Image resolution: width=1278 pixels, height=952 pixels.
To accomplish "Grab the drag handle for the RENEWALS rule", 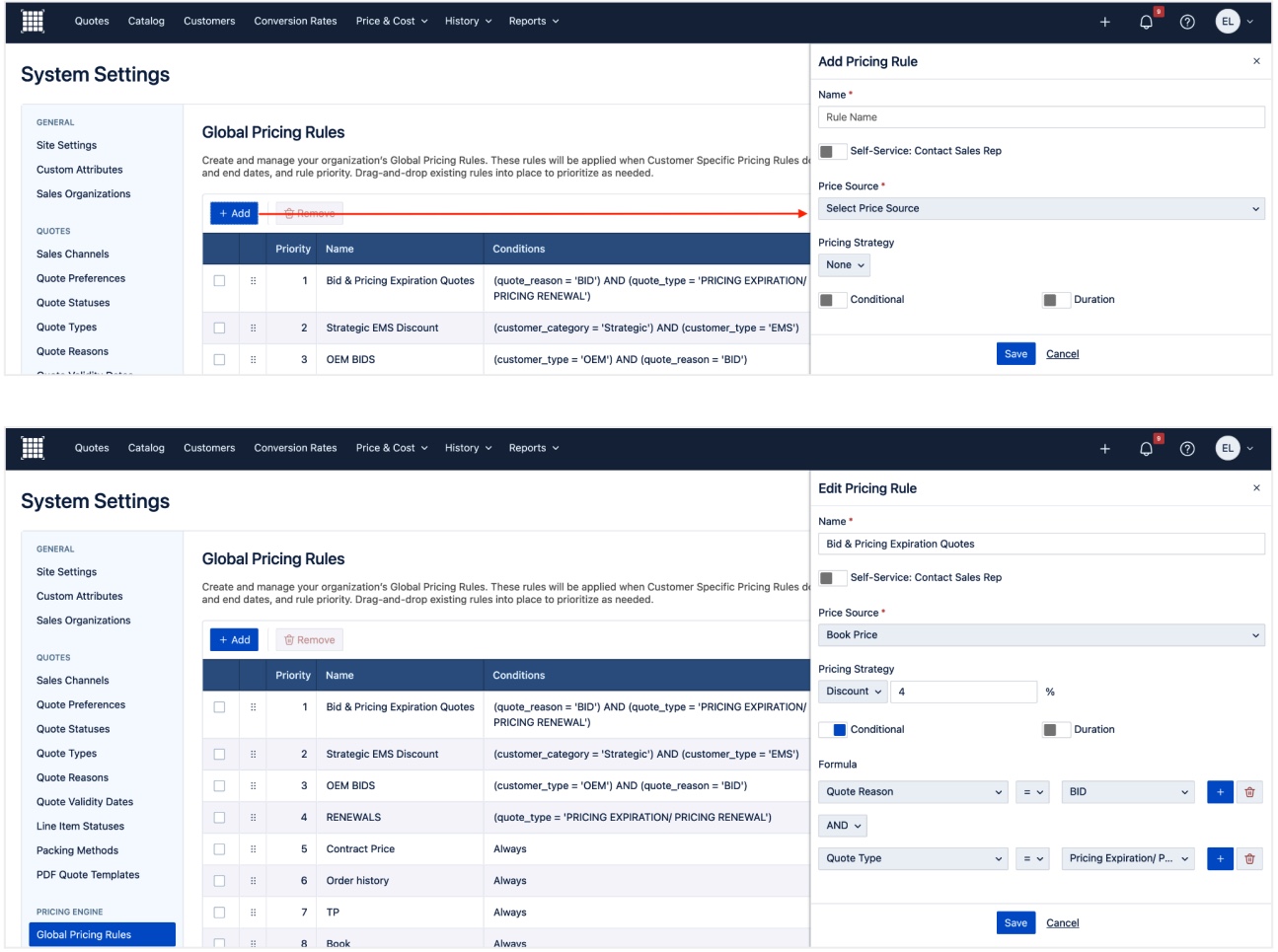I will (x=253, y=818).
